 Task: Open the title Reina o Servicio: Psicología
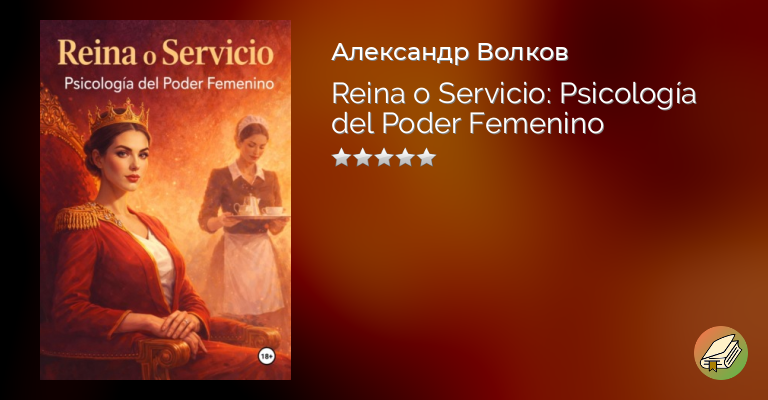pos(514,94)
